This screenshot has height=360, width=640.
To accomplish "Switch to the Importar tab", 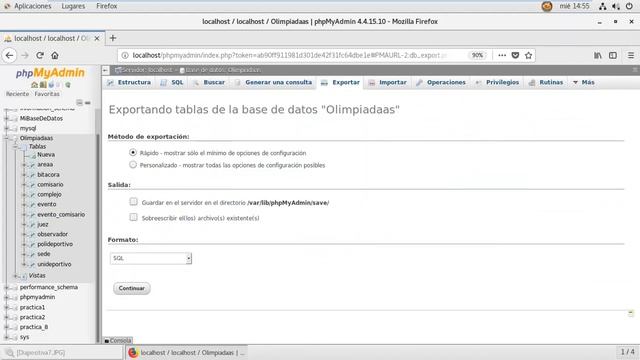I will pyautogui.click(x=387, y=82).
